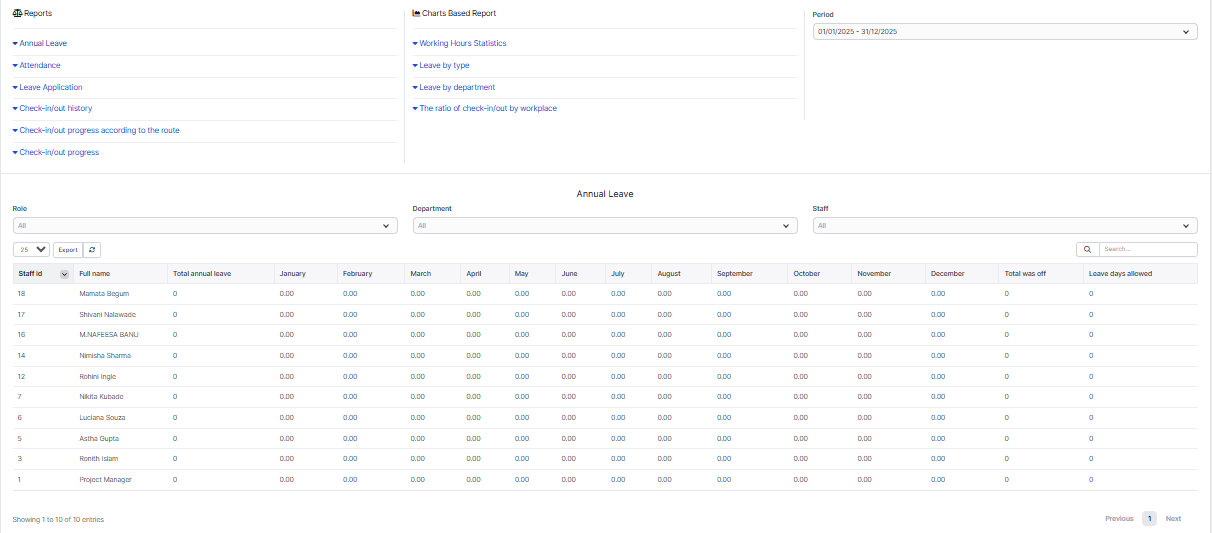Open staff member Mamata Begum
Screen dimensions: 1212x533
[104, 294]
